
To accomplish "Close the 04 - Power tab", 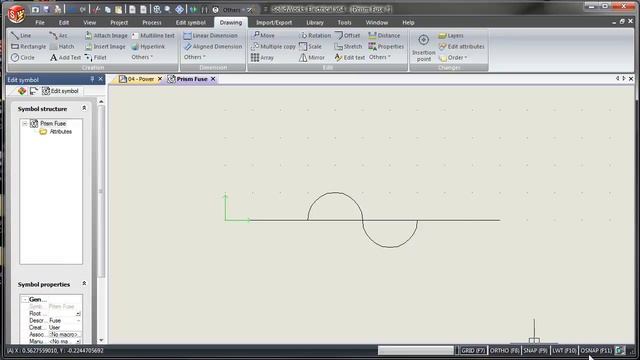I will pos(160,79).
